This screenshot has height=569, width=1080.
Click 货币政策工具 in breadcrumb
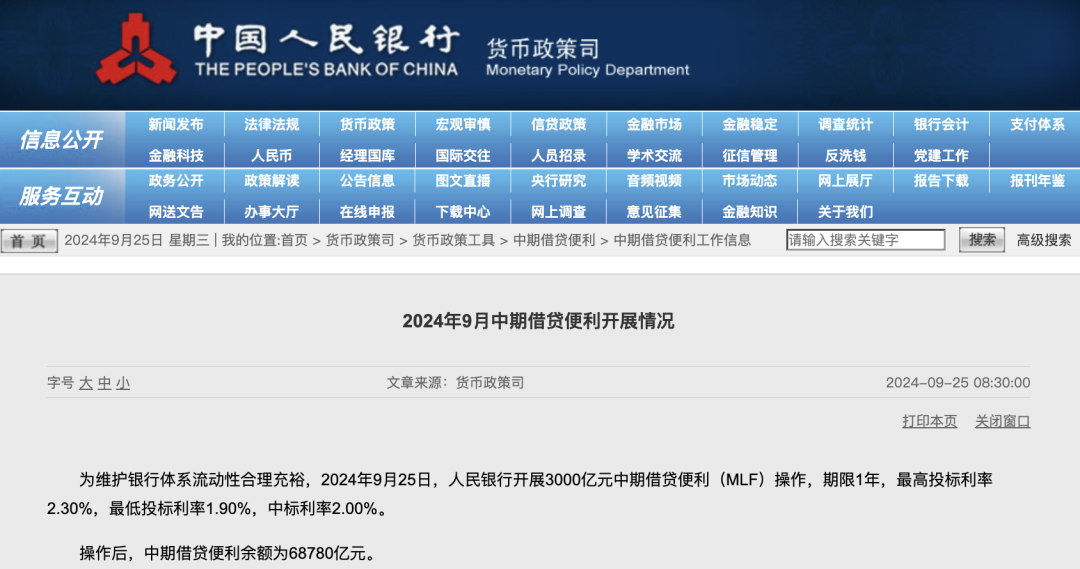(453, 240)
